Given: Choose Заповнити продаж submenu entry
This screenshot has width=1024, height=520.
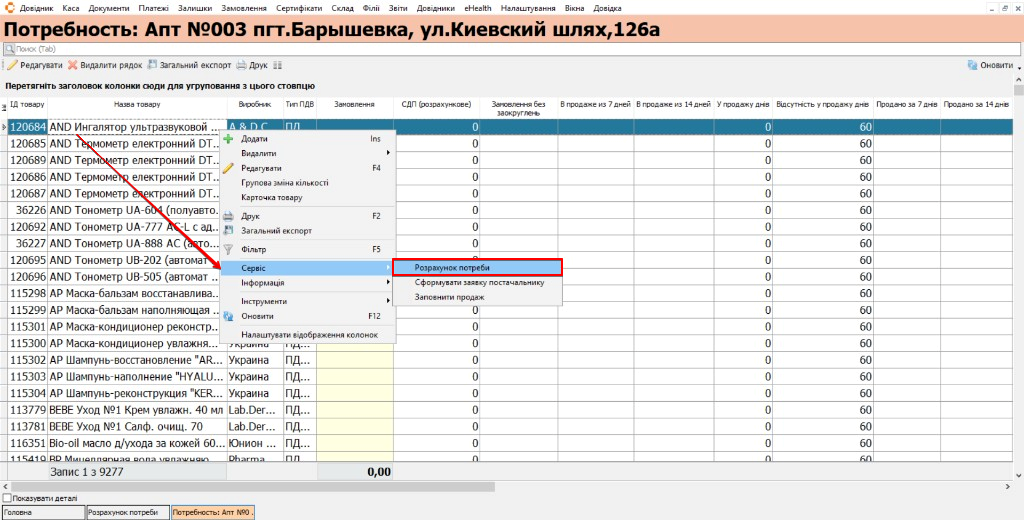Looking at the screenshot, I should click(x=477, y=297).
